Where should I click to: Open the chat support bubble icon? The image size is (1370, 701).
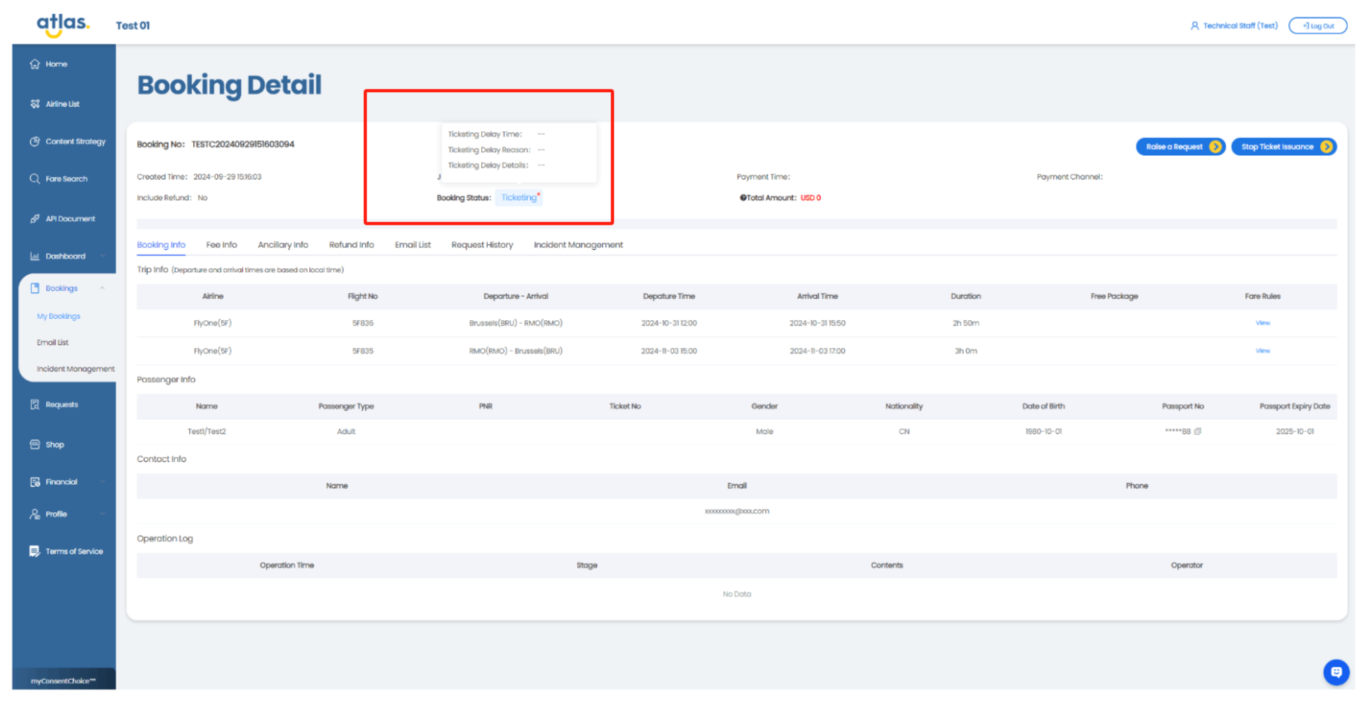pyautogui.click(x=1336, y=672)
